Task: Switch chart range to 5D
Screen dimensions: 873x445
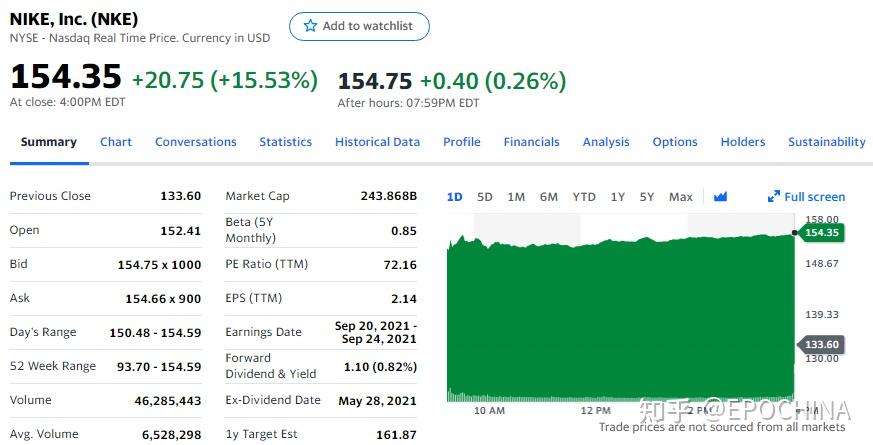Action: 485,197
